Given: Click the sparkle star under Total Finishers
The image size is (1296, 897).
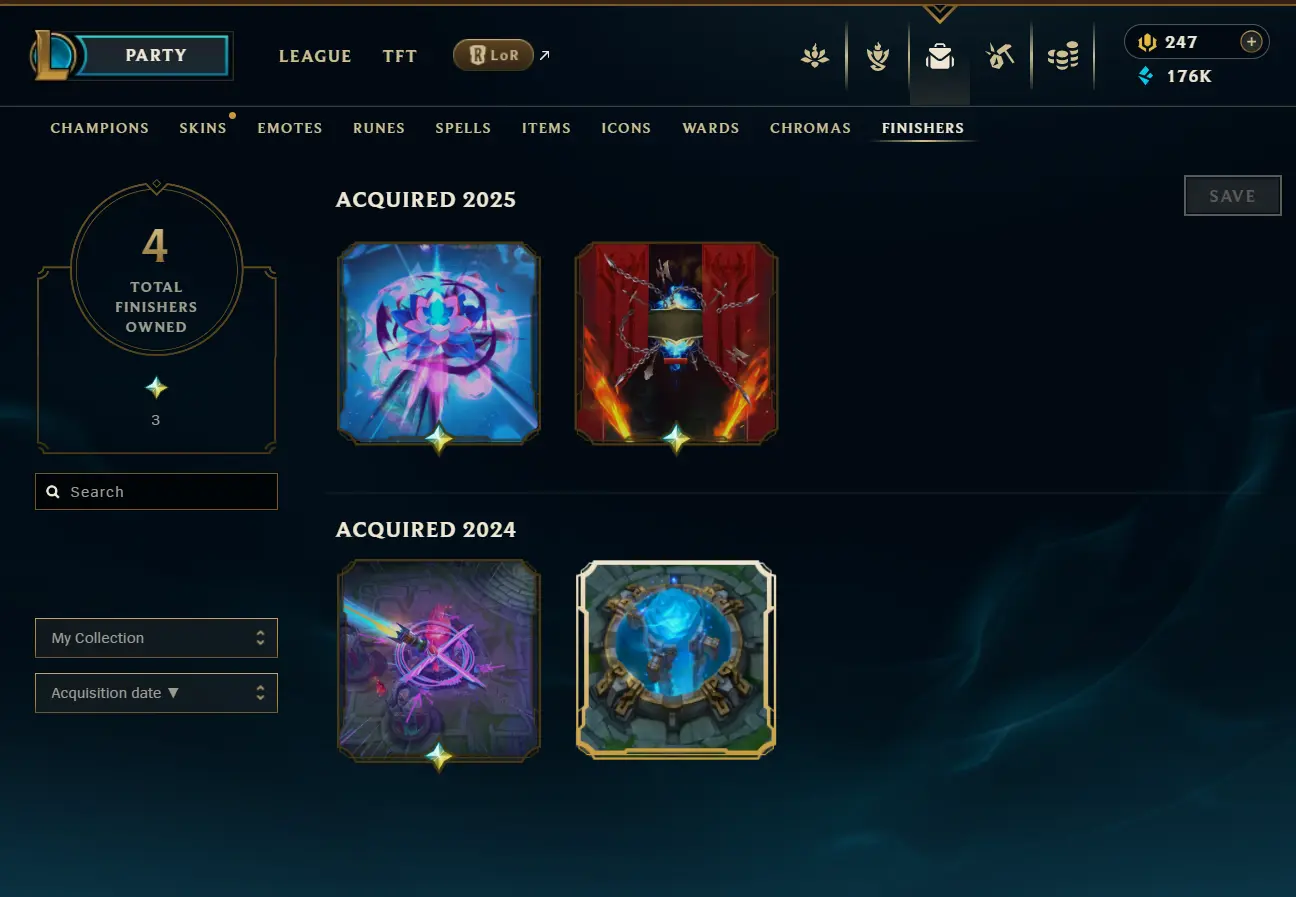Looking at the screenshot, I should pyautogui.click(x=156, y=388).
